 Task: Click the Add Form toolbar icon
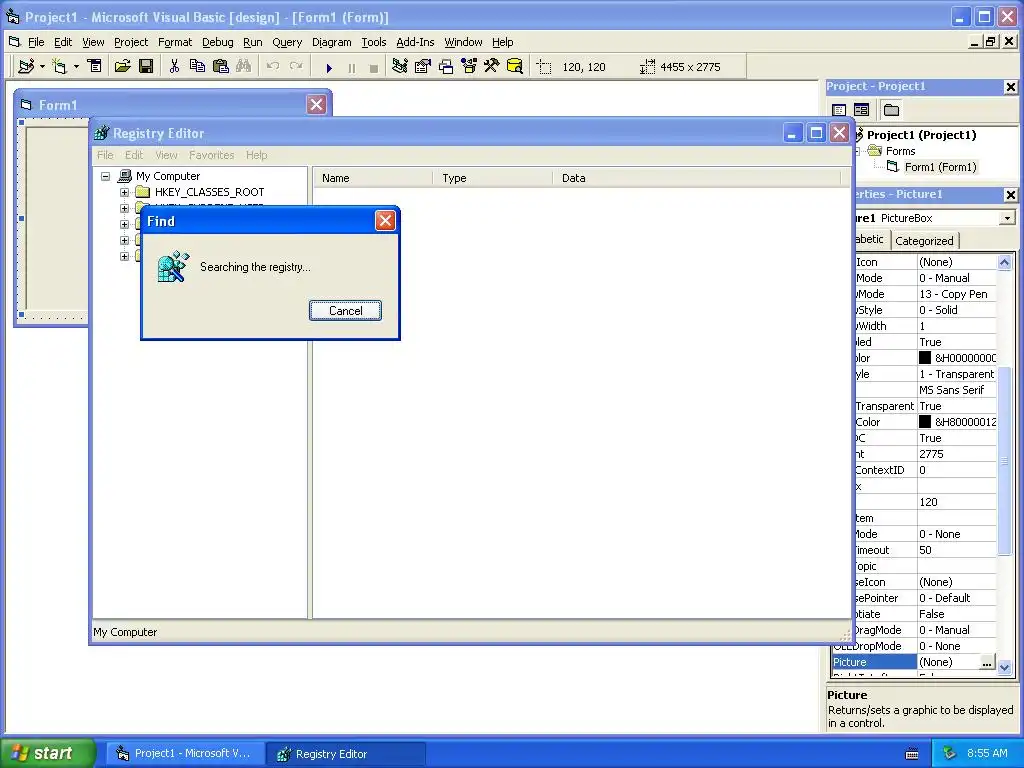[x=60, y=67]
